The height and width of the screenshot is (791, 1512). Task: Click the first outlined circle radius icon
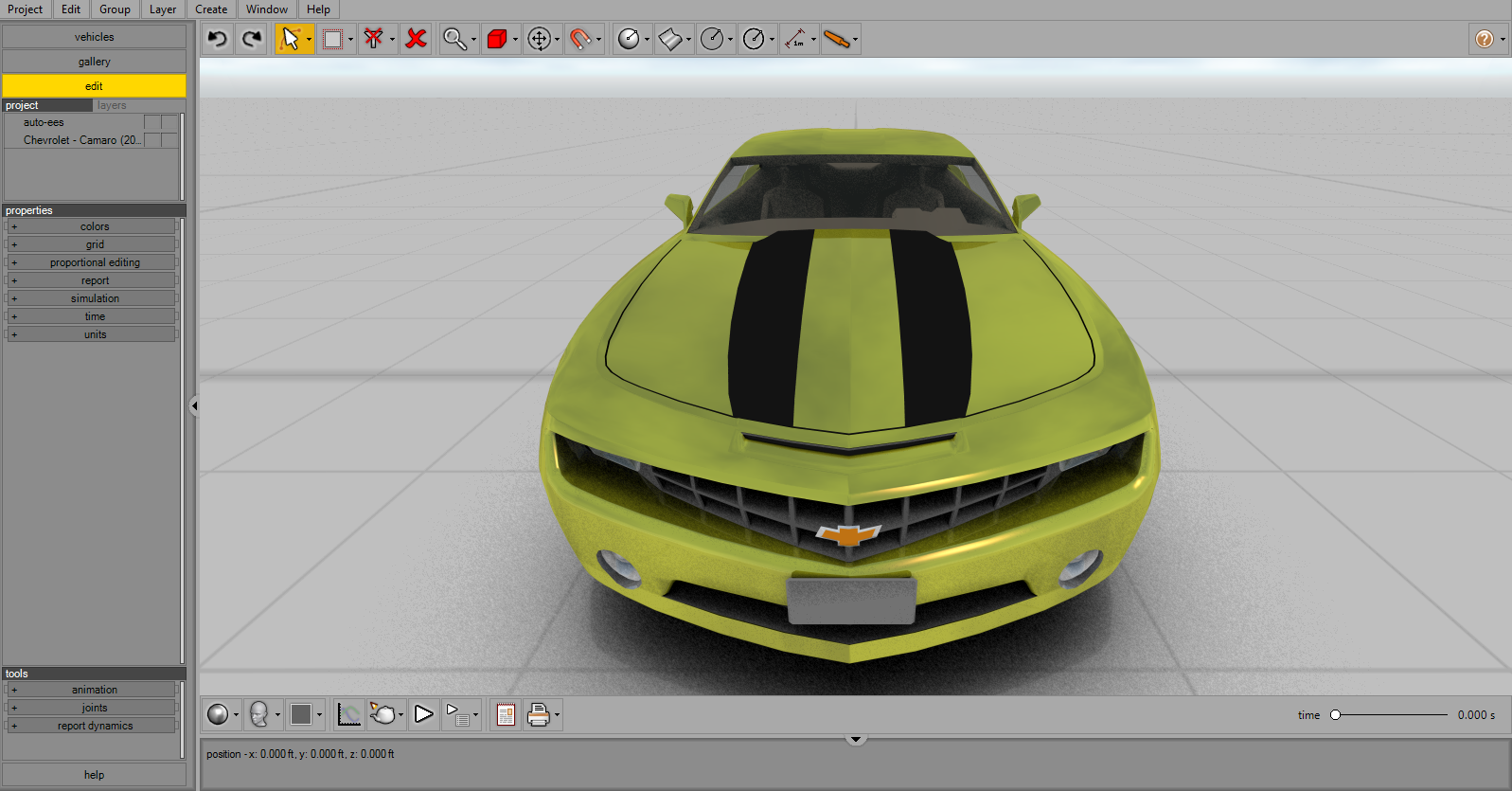click(x=712, y=39)
